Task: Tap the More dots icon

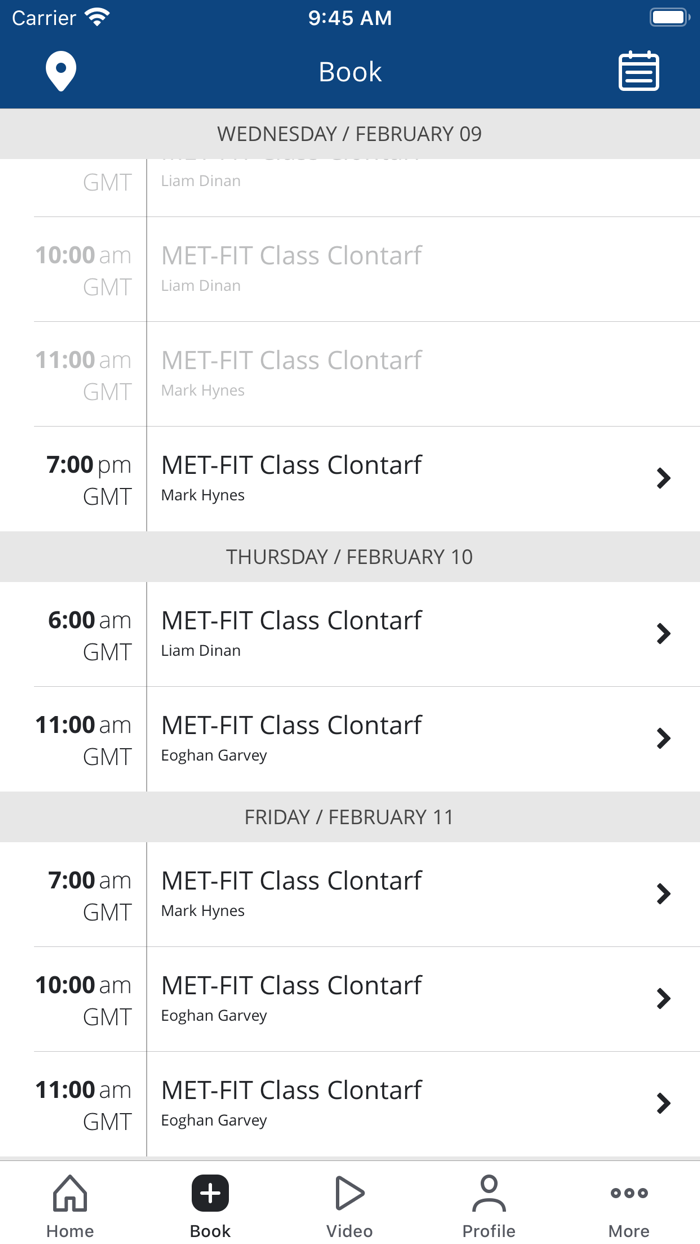Action: (x=629, y=1193)
